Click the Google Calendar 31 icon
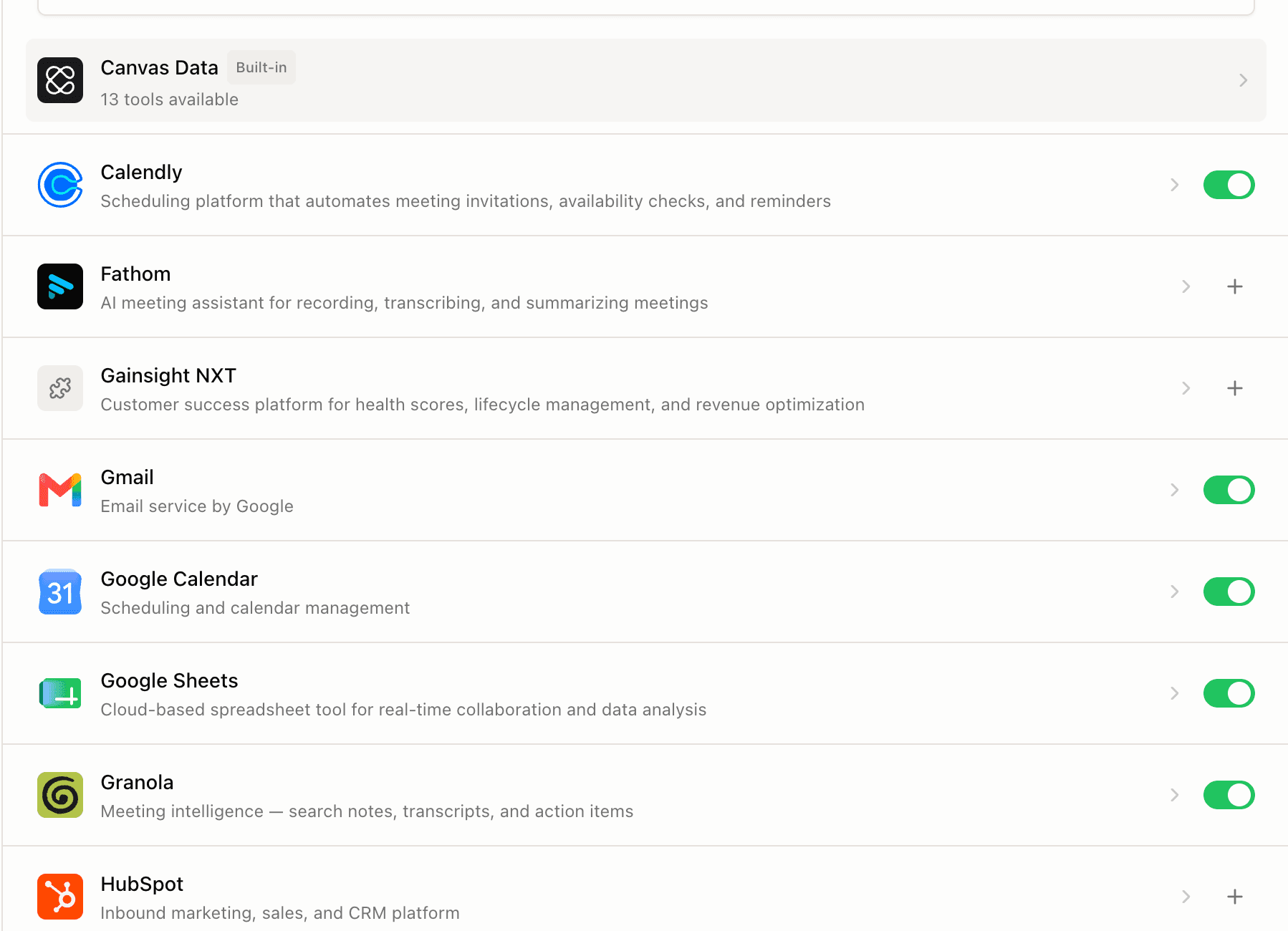Screen dimensions: 1288x931 point(60,592)
